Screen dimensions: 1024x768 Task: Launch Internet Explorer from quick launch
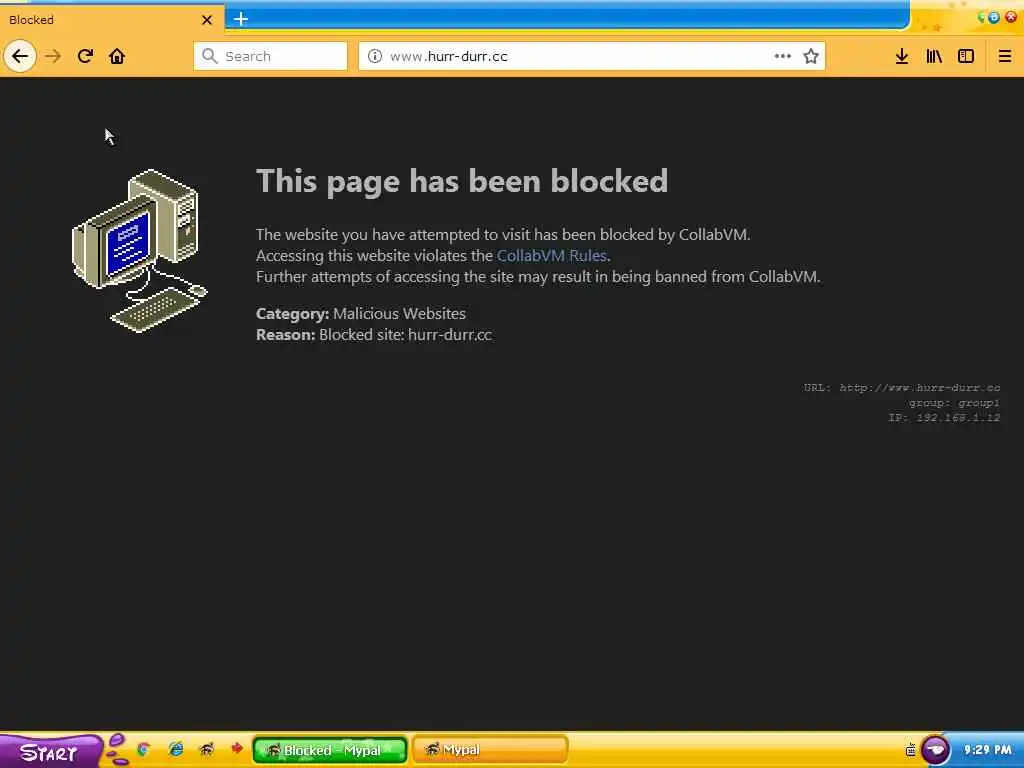pos(176,749)
